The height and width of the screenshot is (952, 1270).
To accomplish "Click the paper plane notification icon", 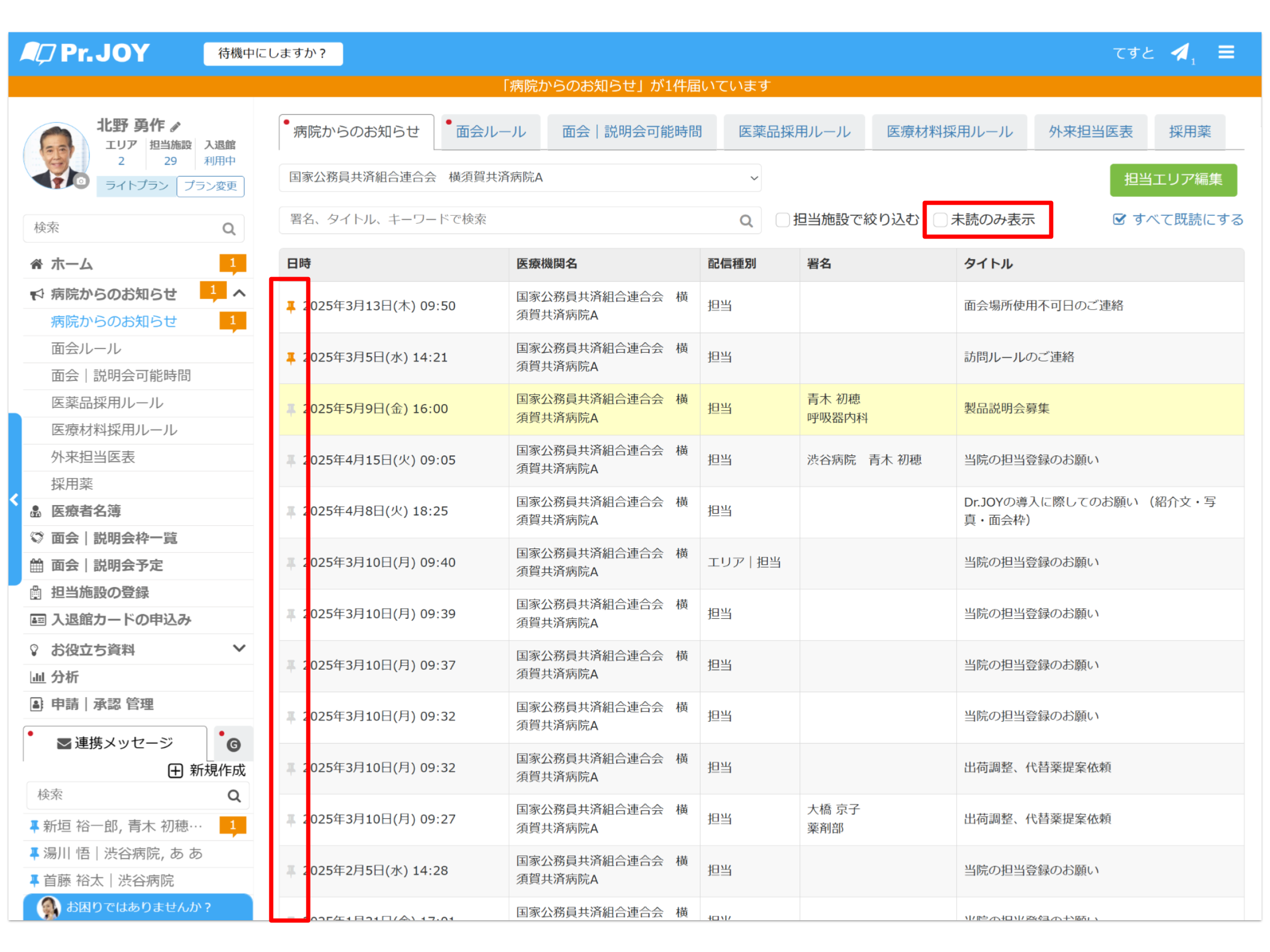I will point(1180,53).
